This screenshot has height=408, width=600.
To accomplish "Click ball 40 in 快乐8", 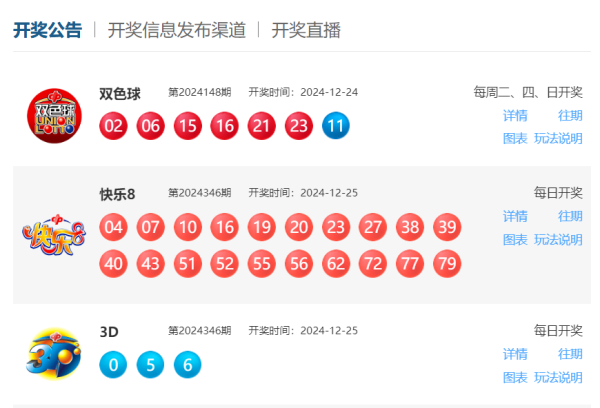I will 113,264.
